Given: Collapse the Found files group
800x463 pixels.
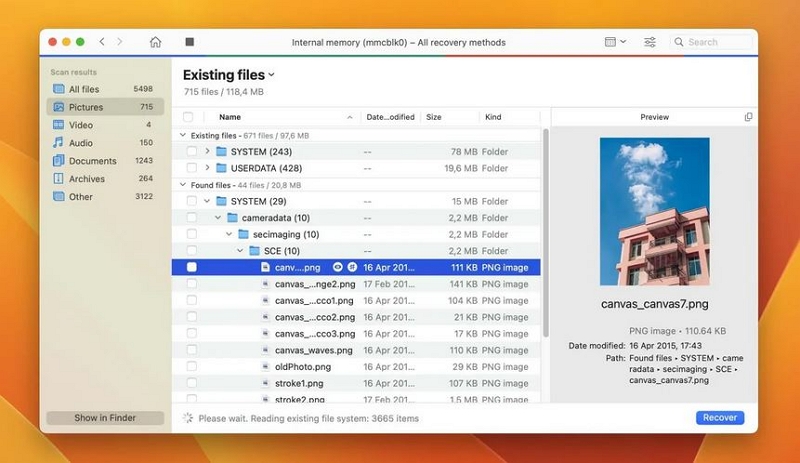Looking at the screenshot, I should tap(183, 185).
